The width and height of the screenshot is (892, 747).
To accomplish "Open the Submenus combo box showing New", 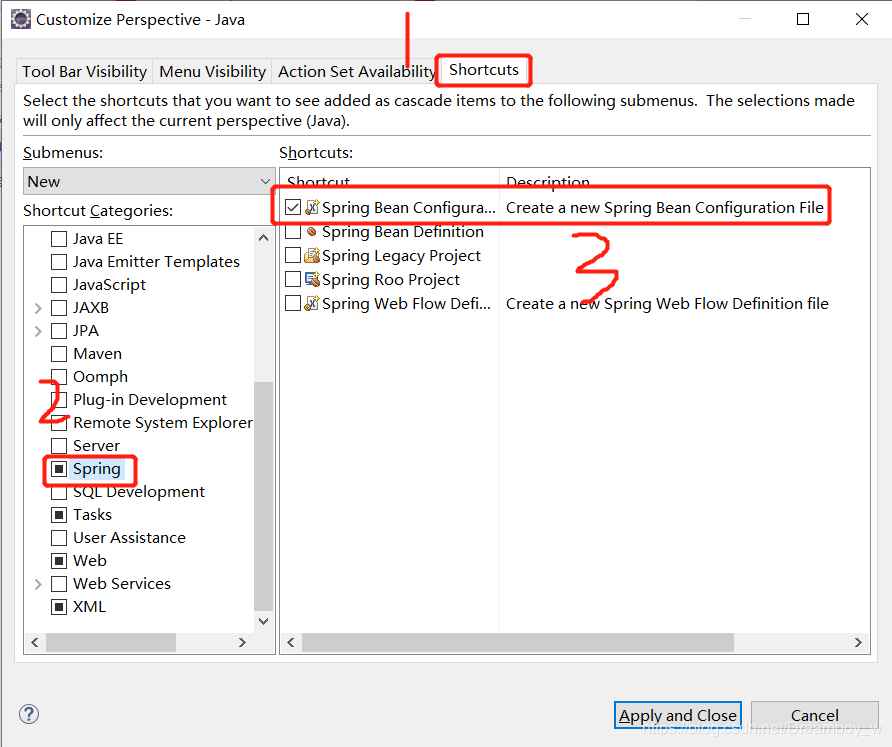I will click(x=149, y=181).
